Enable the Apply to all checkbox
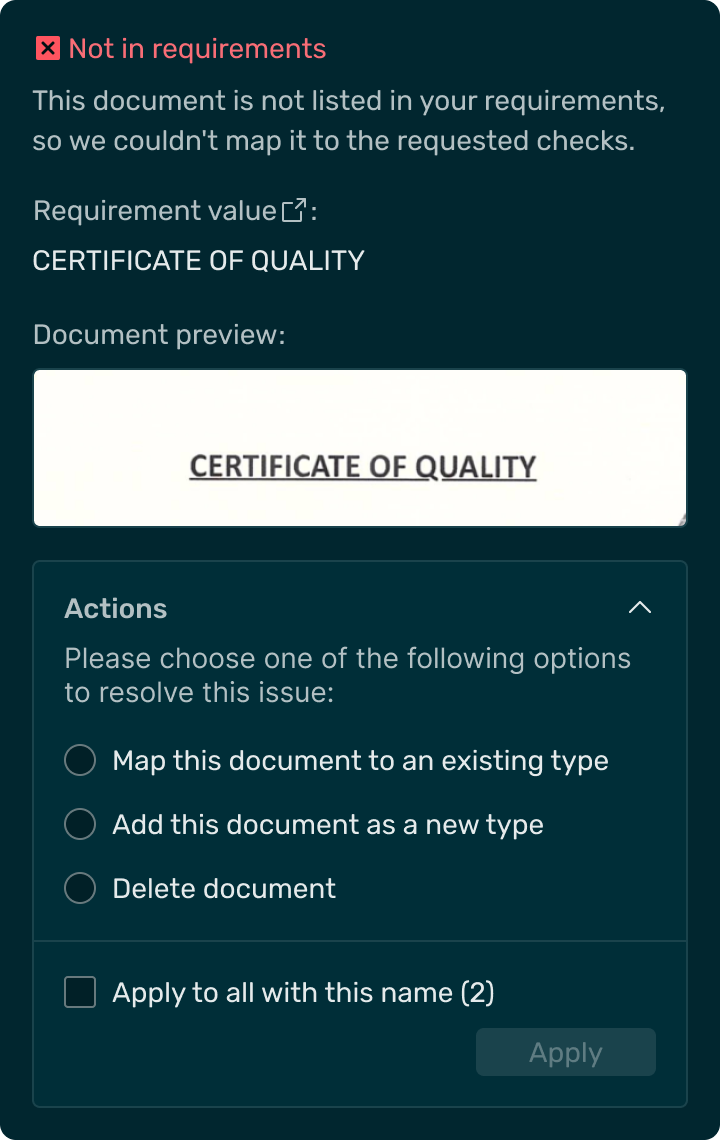The image size is (720, 1140). click(80, 992)
